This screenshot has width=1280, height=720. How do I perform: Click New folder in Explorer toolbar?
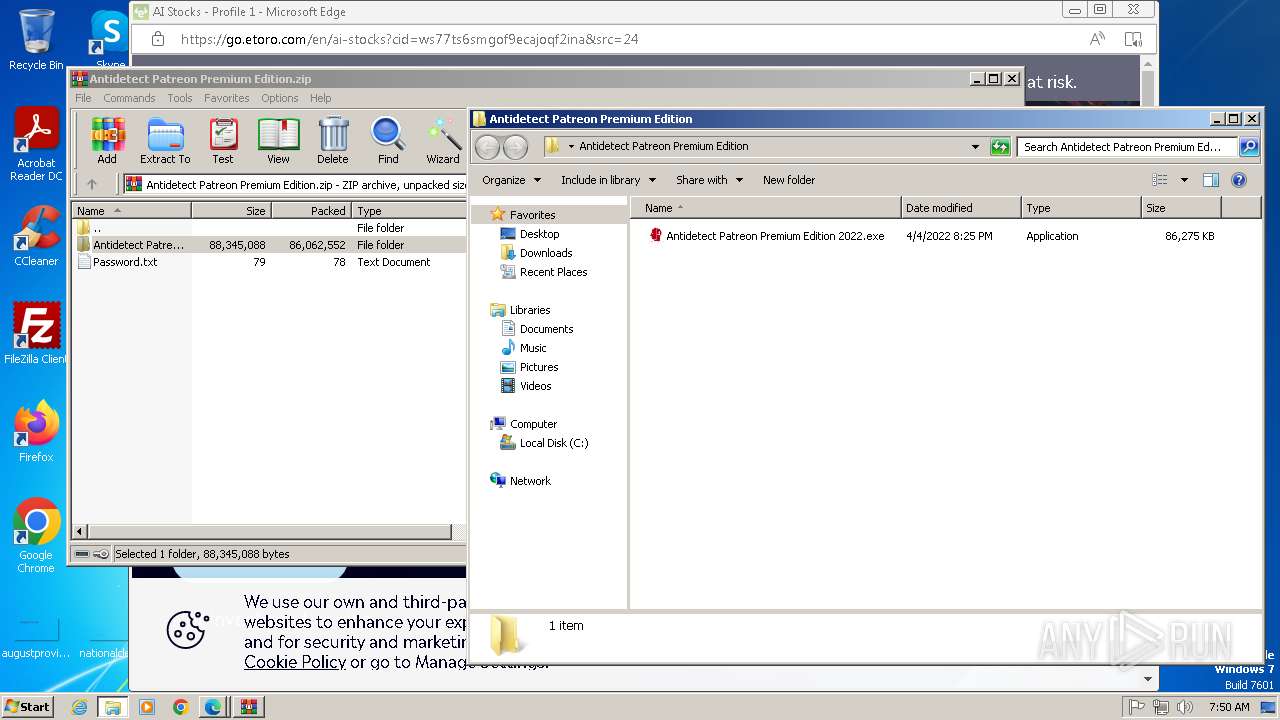(x=789, y=180)
